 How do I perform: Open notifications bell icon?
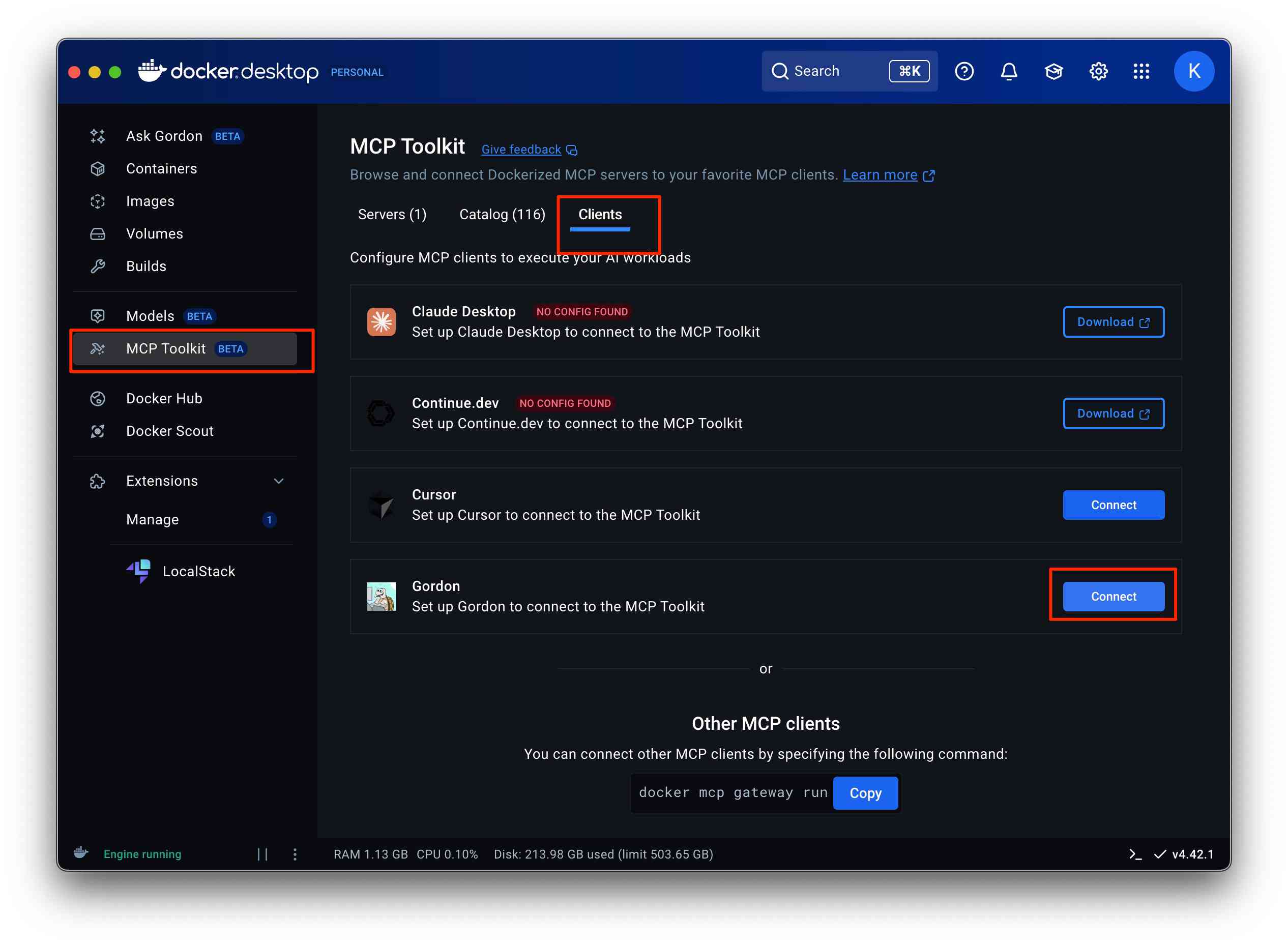(1009, 72)
